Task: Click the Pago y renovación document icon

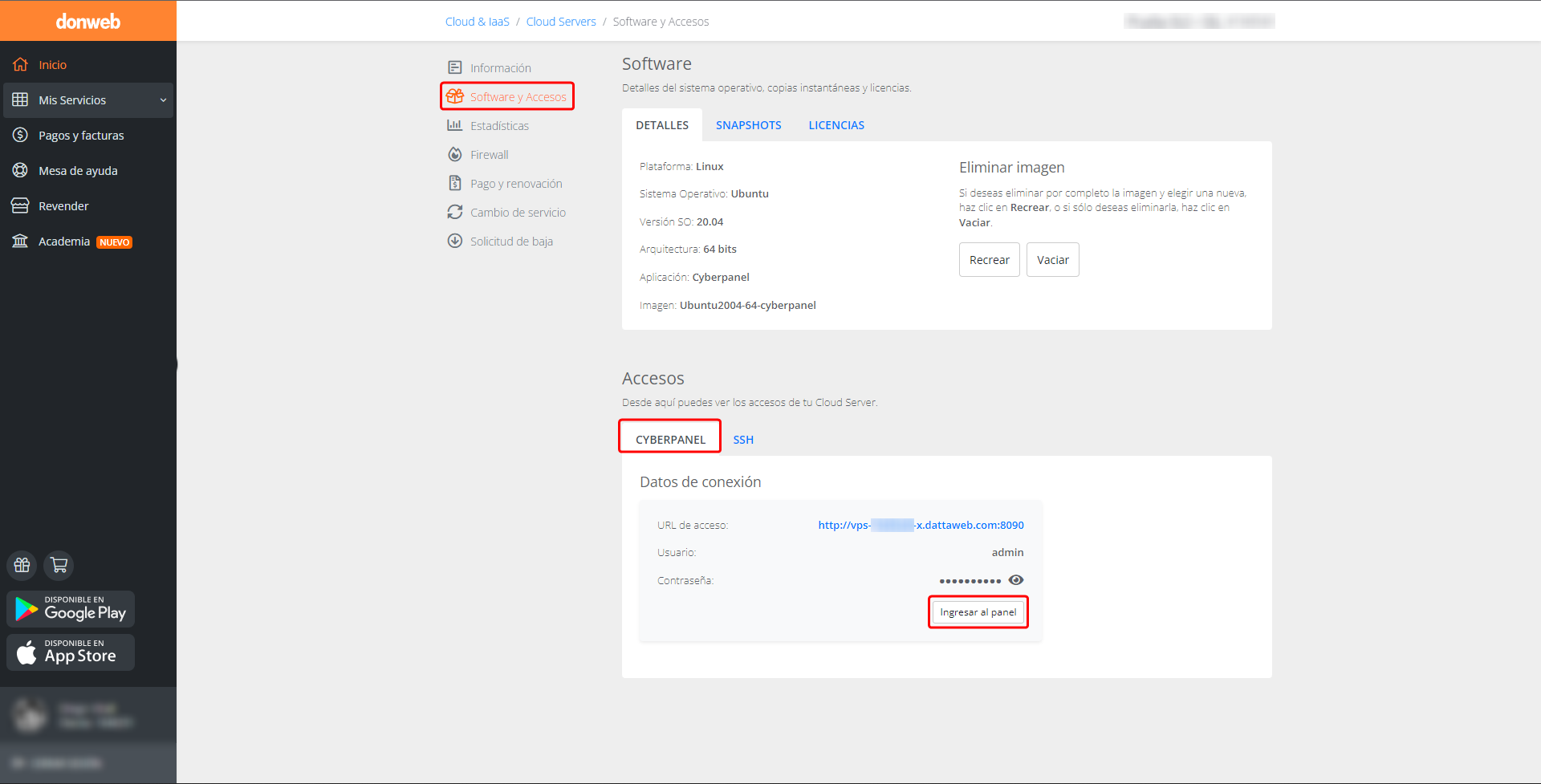Action: coord(455,183)
